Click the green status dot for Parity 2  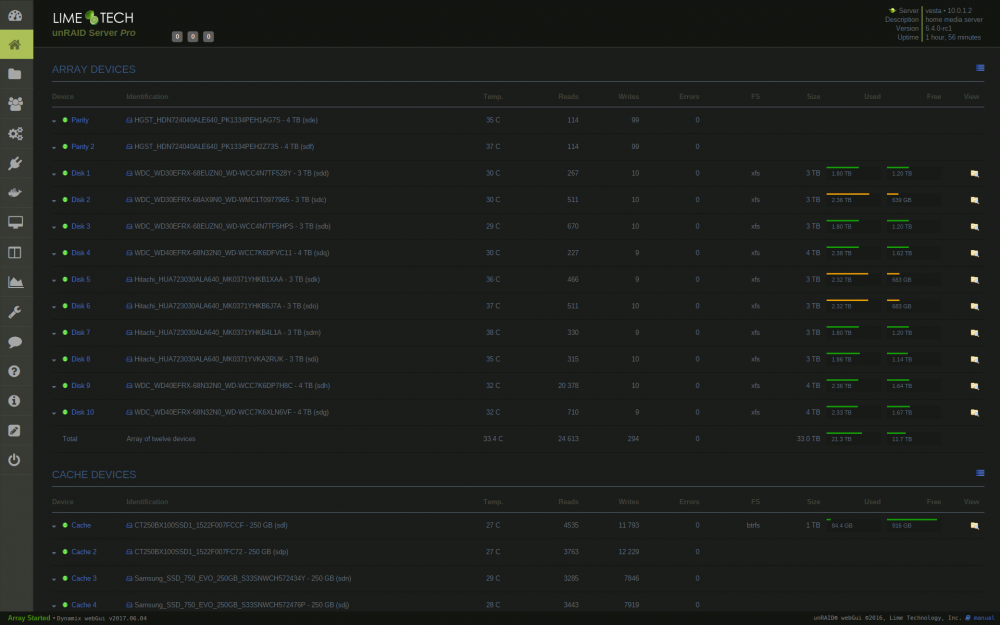(x=65, y=147)
